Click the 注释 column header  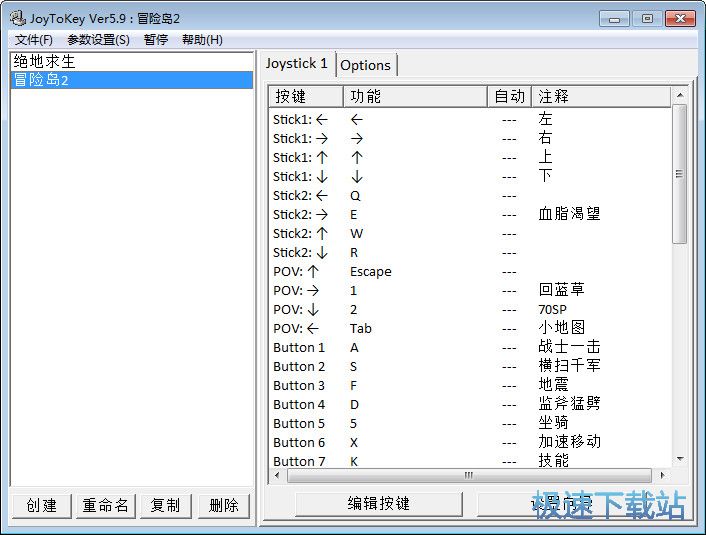click(x=600, y=97)
